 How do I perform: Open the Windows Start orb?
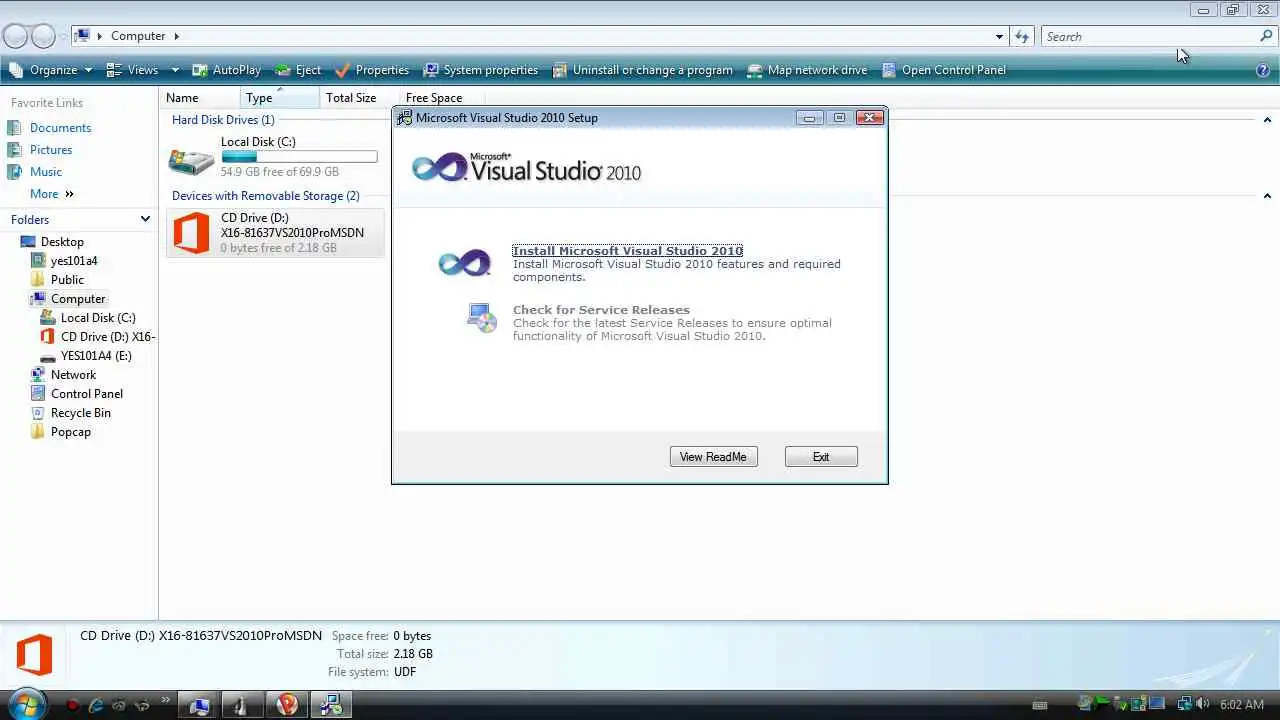[x=26, y=704]
